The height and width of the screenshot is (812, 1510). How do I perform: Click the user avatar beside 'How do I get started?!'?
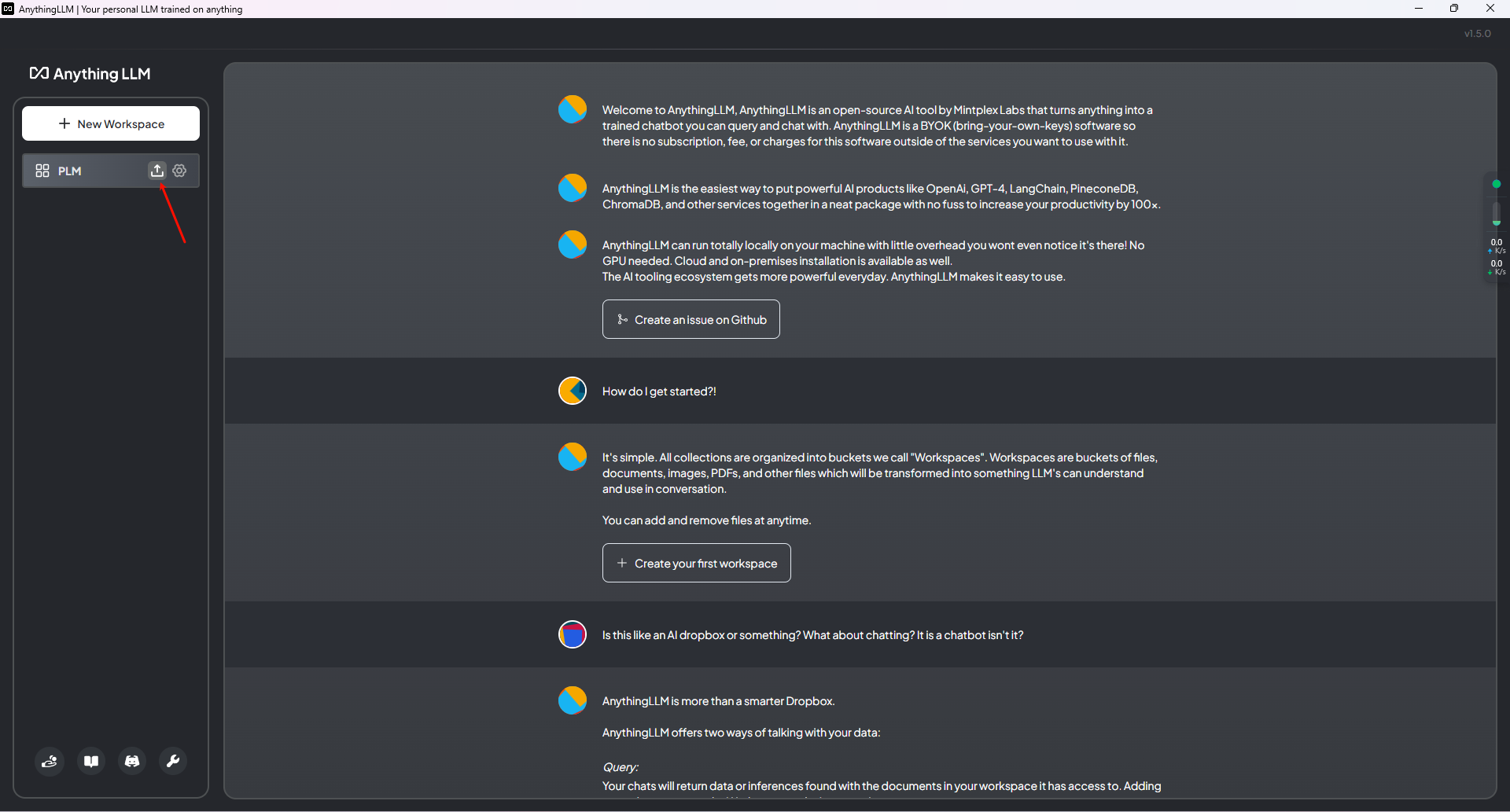coord(573,391)
